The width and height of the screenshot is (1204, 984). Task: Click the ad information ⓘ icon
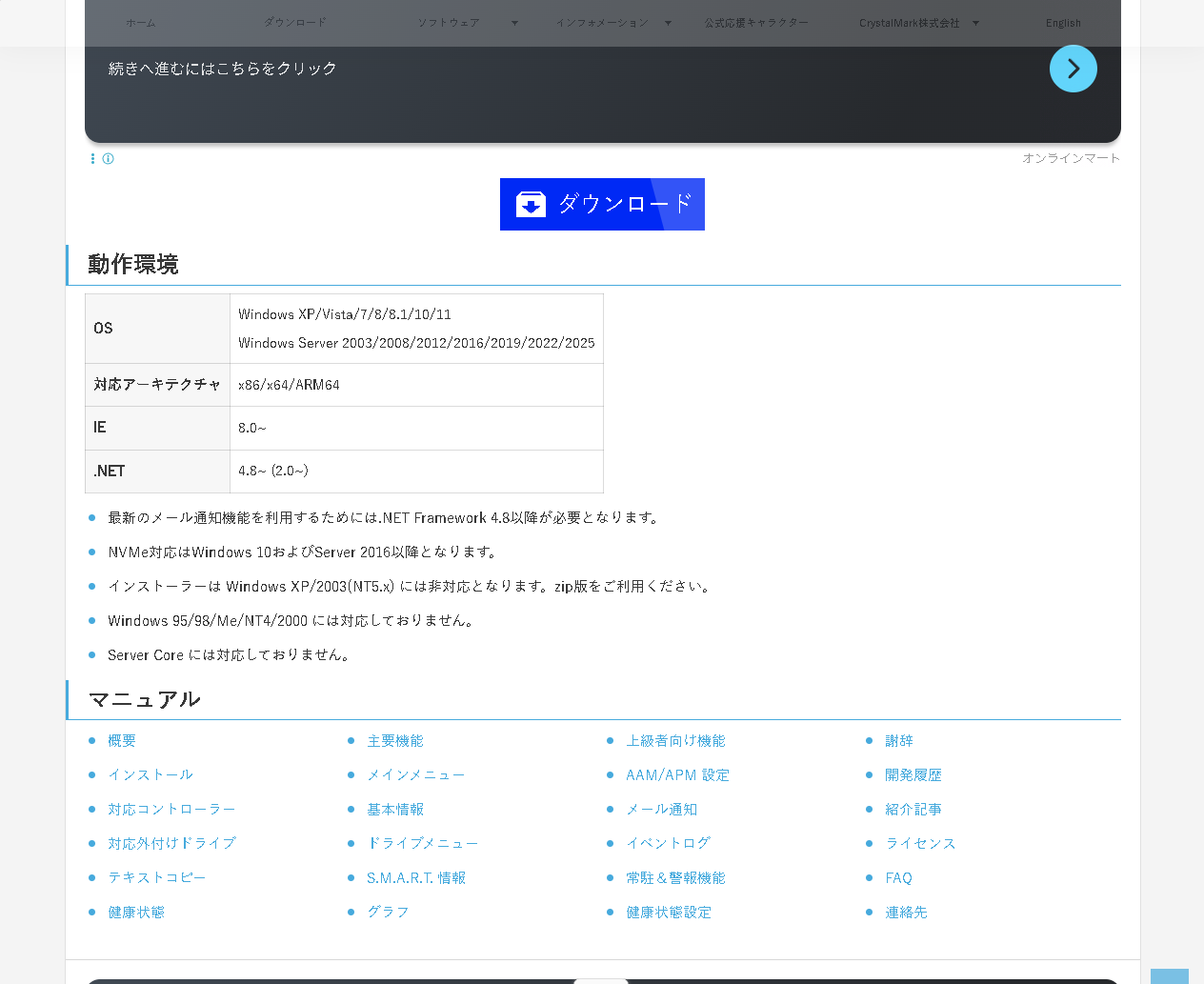(x=108, y=159)
